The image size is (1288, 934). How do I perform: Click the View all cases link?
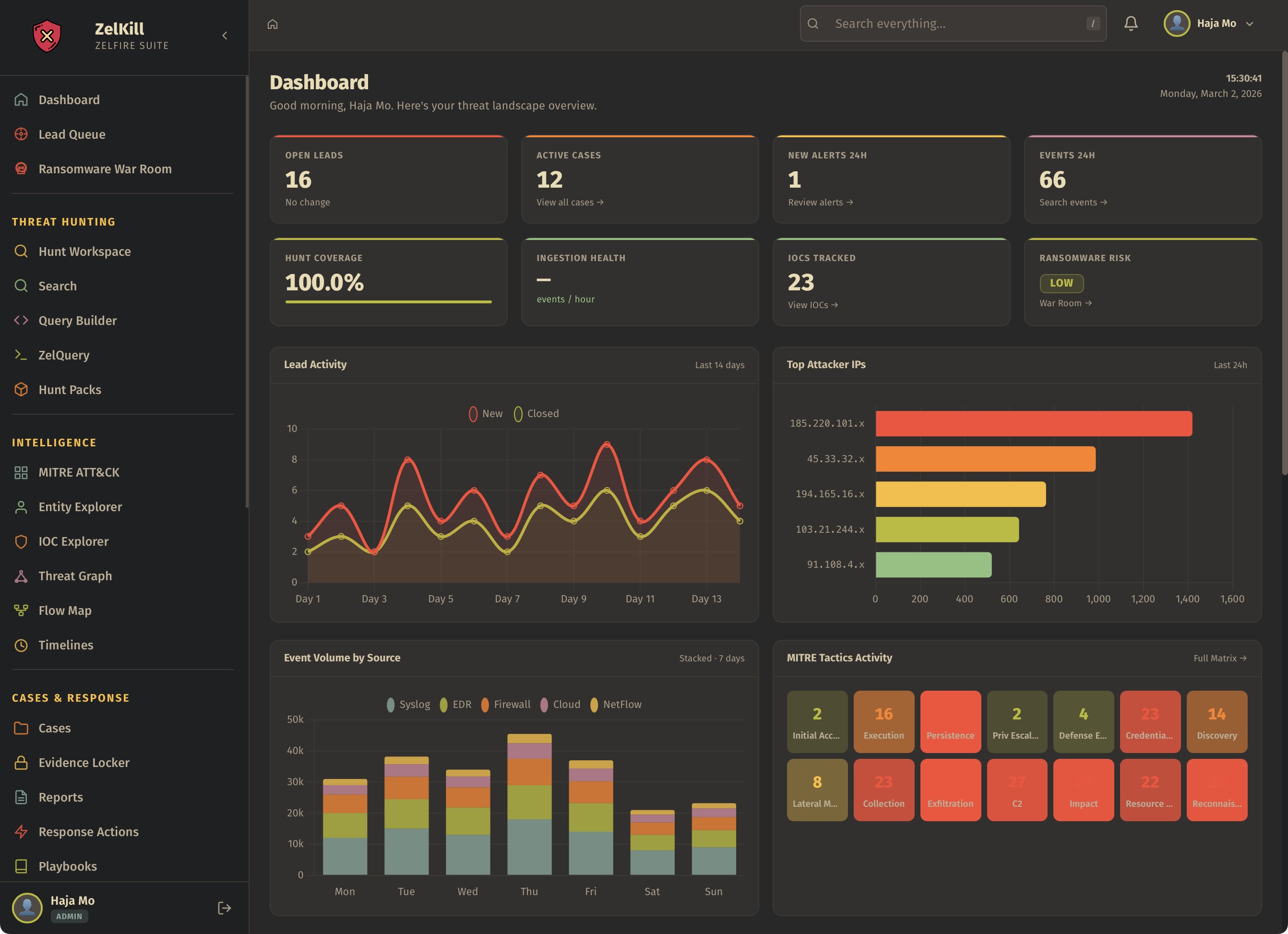570,202
